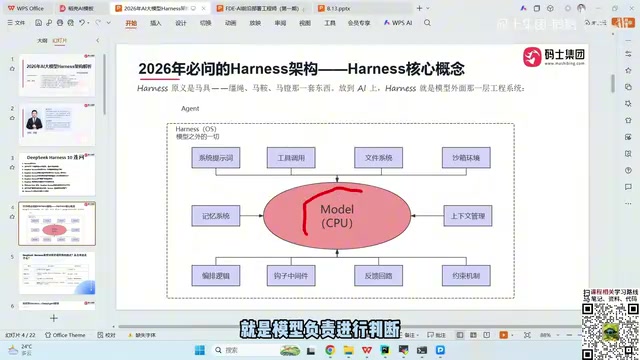
Task: Select the 系统提示词 box on the slide
Action: click(x=216, y=158)
